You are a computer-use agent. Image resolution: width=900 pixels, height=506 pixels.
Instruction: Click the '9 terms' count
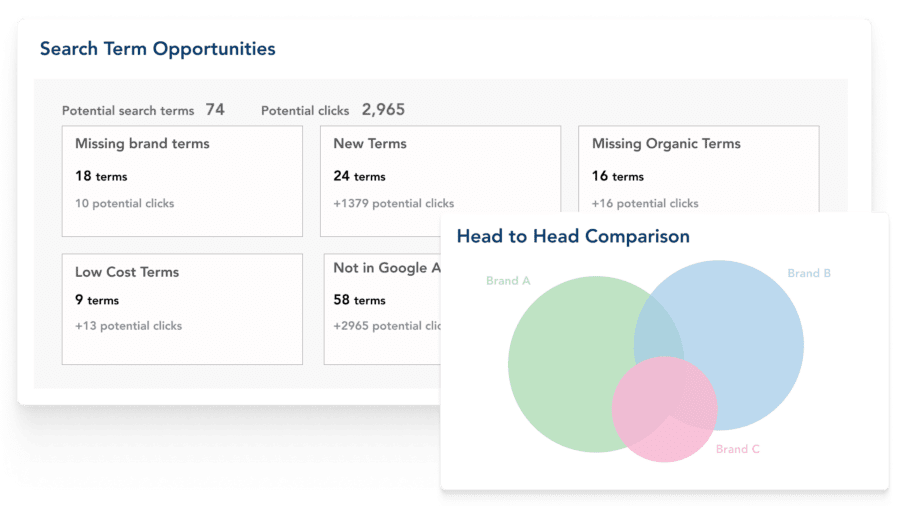pos(97,300)
